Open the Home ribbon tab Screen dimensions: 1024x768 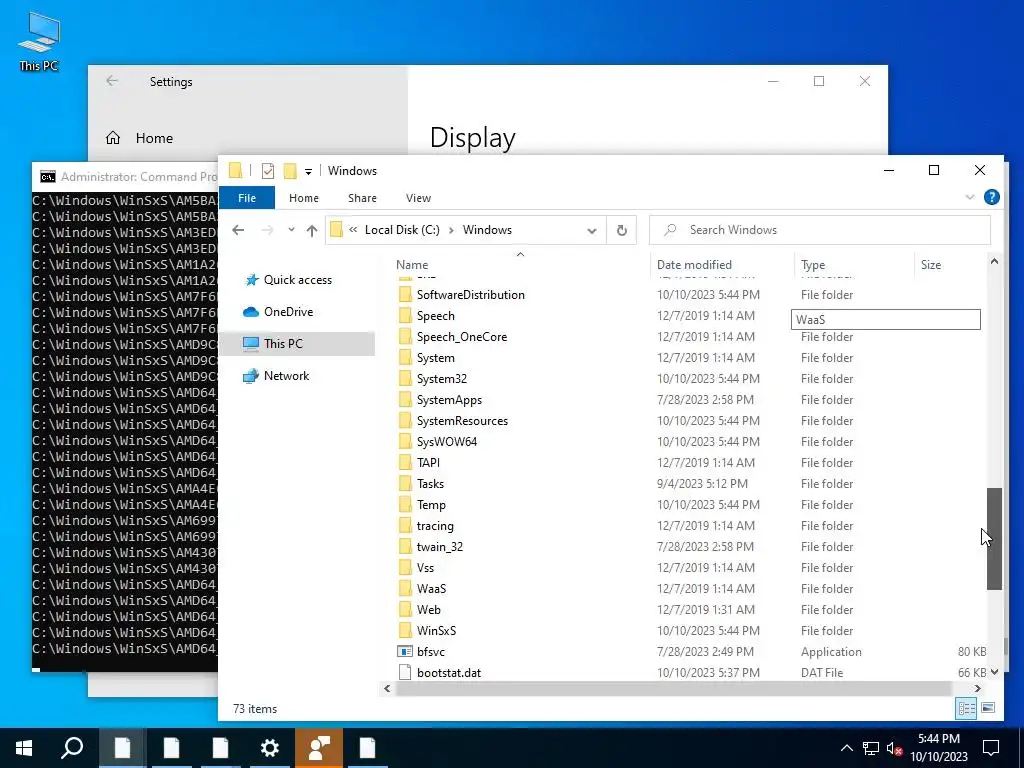[304, 198]
